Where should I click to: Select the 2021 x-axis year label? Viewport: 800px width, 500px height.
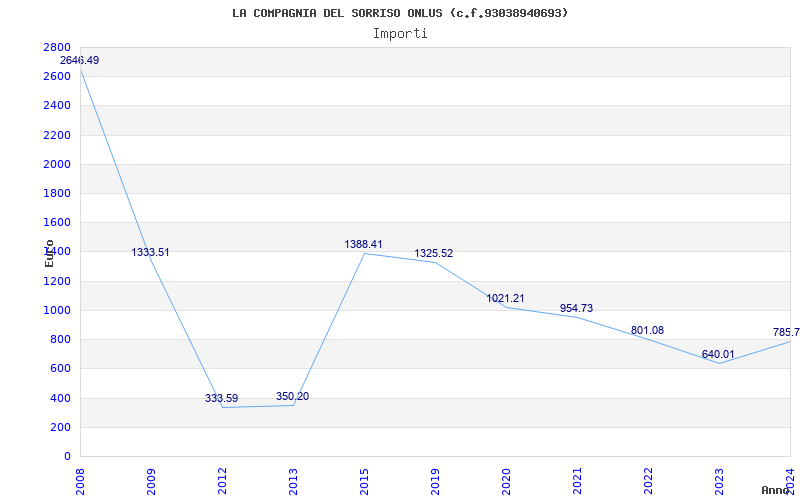click(x=577, y=482)
